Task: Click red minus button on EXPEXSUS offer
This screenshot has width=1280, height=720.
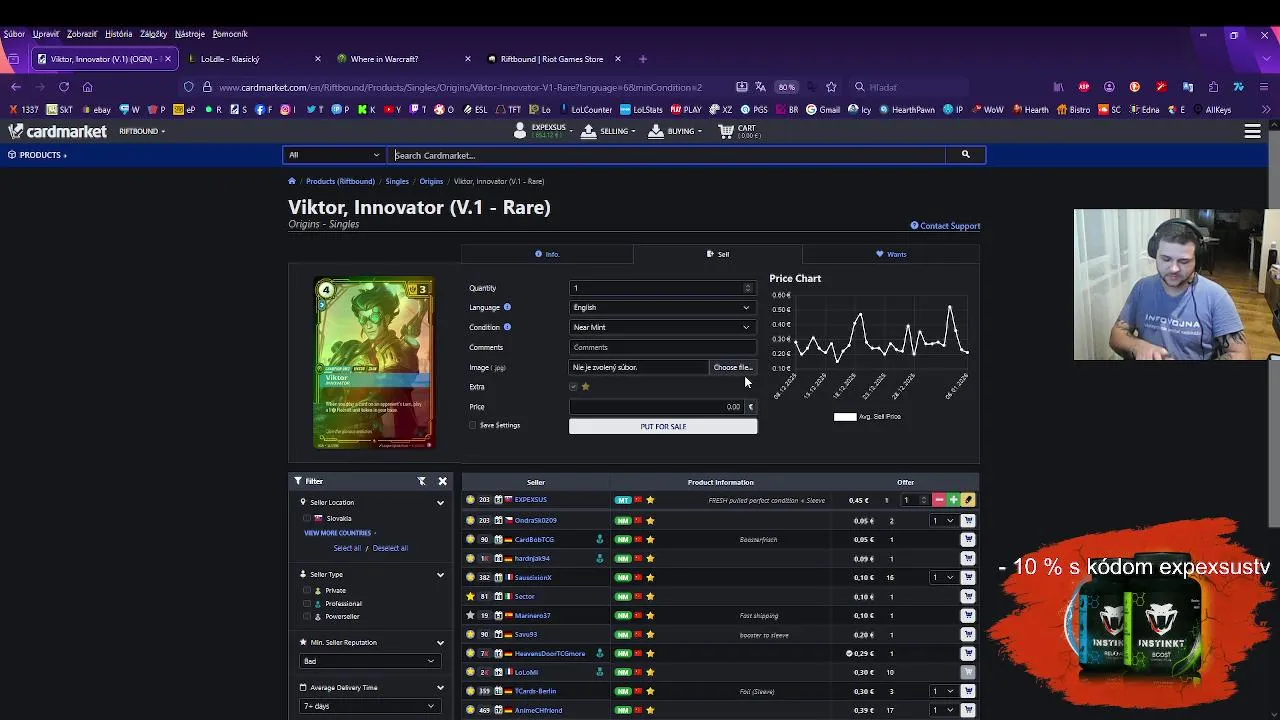Action: (939, 500)
